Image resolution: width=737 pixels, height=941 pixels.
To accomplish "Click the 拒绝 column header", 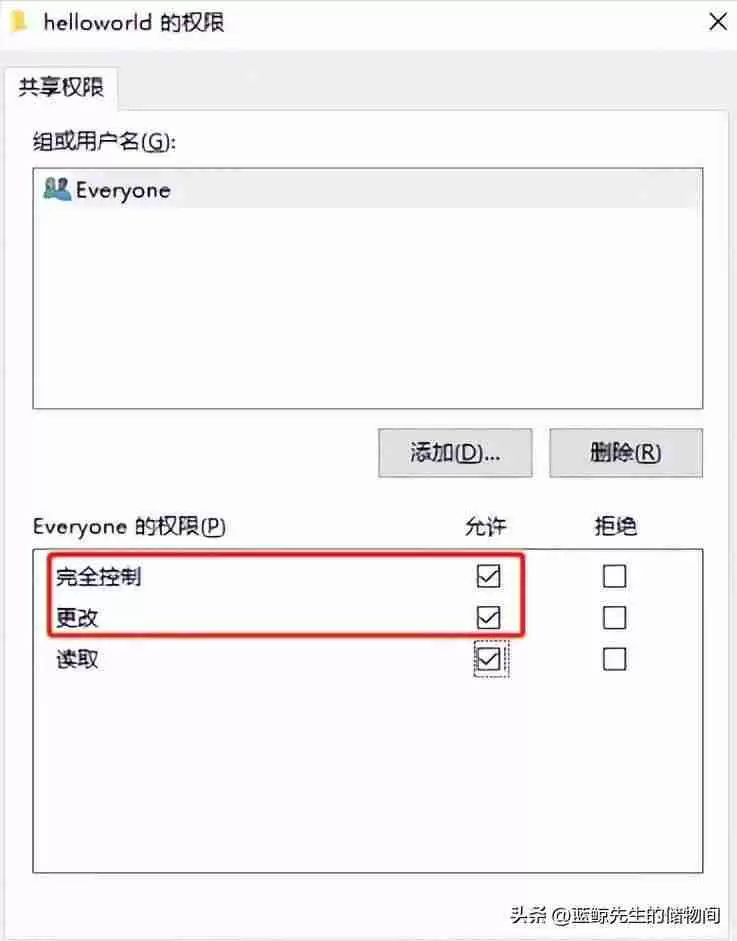I will pos(613,526).
